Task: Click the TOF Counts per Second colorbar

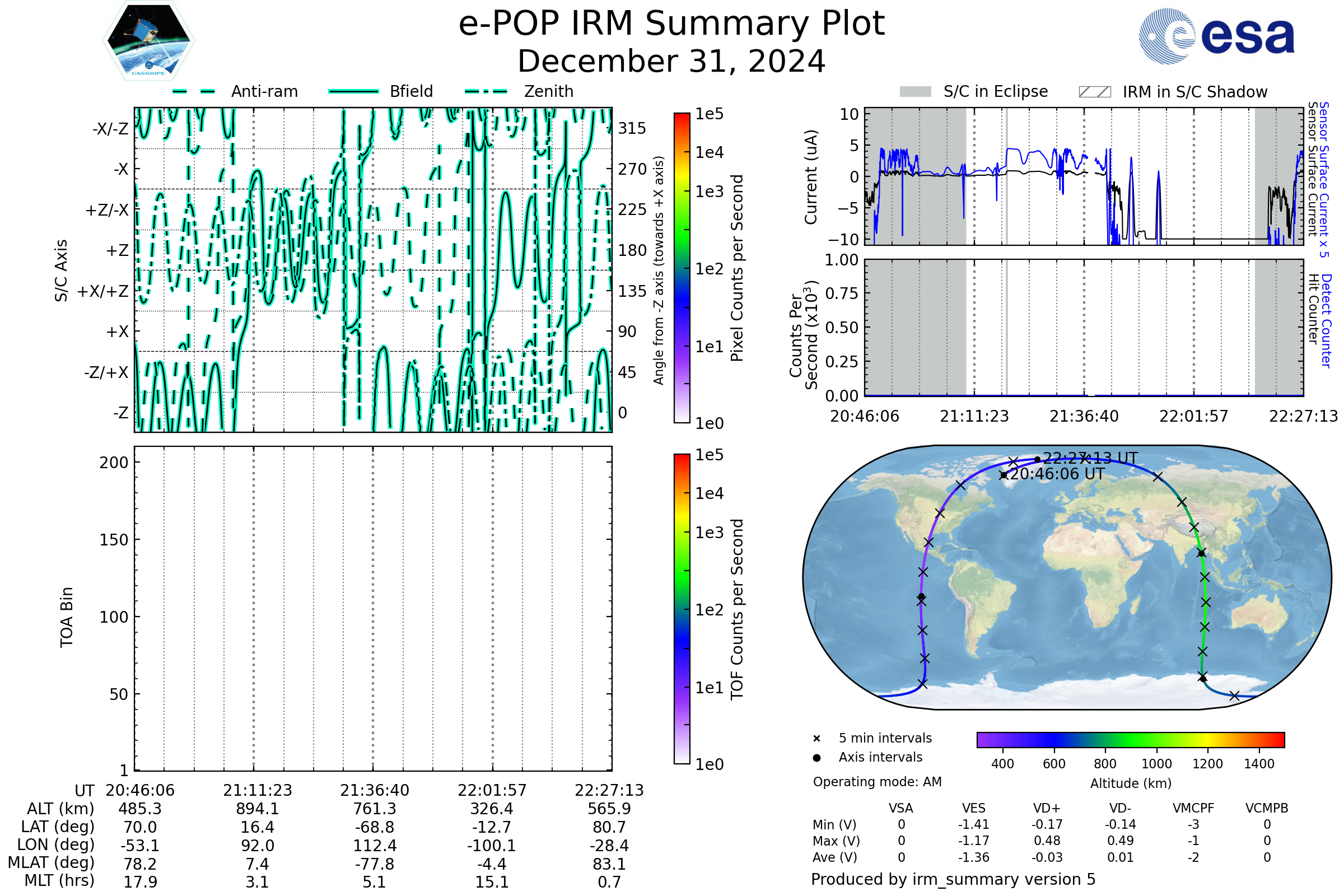Action: 682,609
